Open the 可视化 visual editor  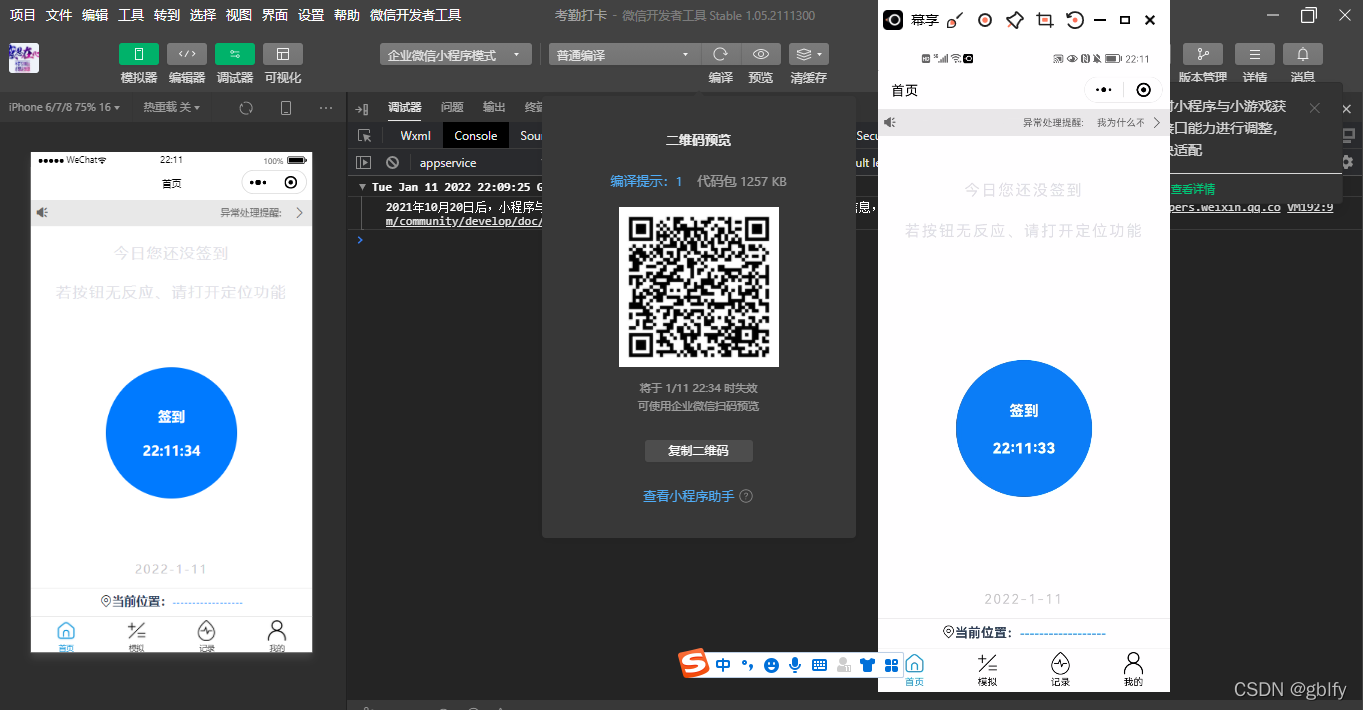tap(283, 54)
